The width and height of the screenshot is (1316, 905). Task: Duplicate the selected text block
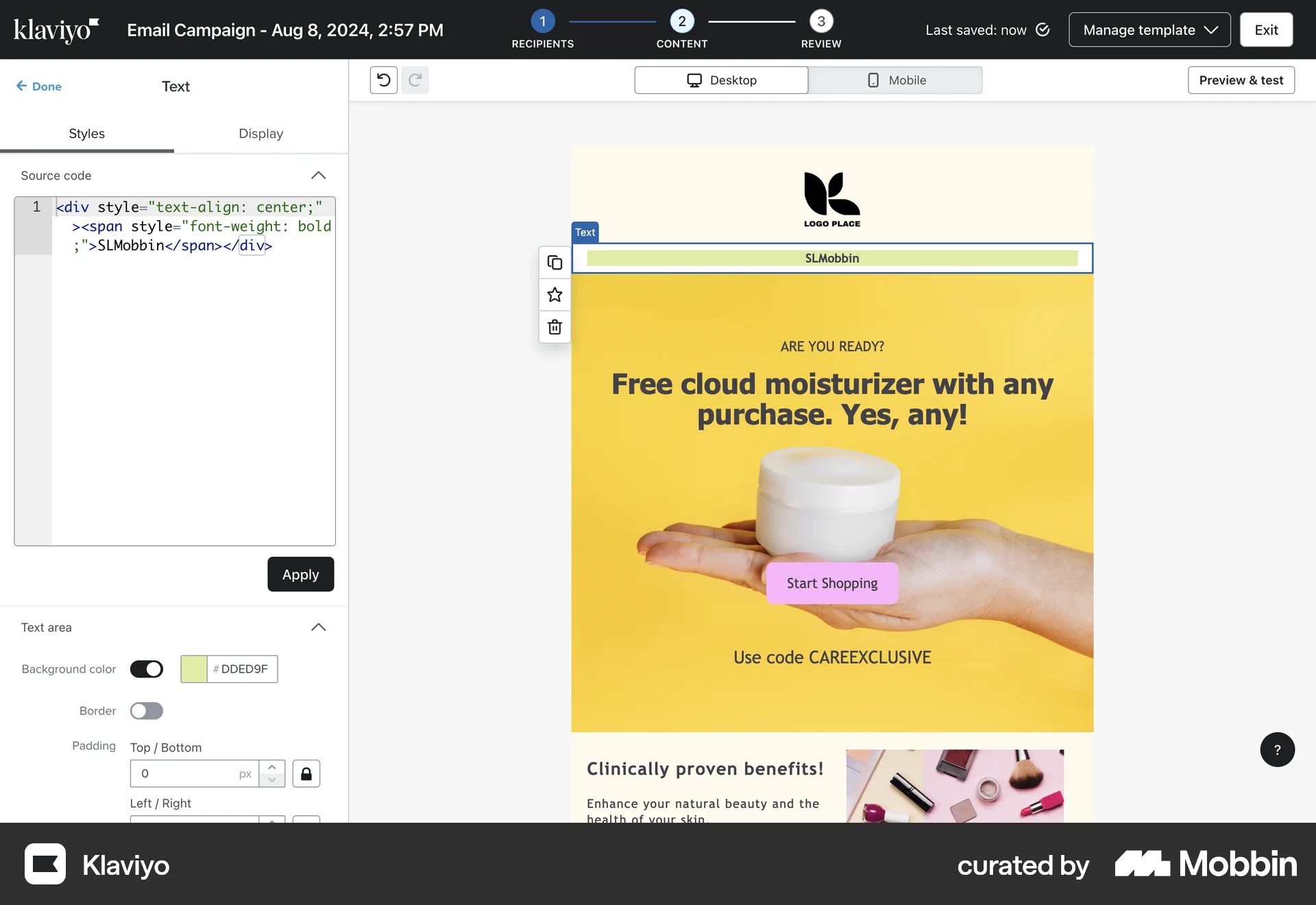[x=554, y=263]
